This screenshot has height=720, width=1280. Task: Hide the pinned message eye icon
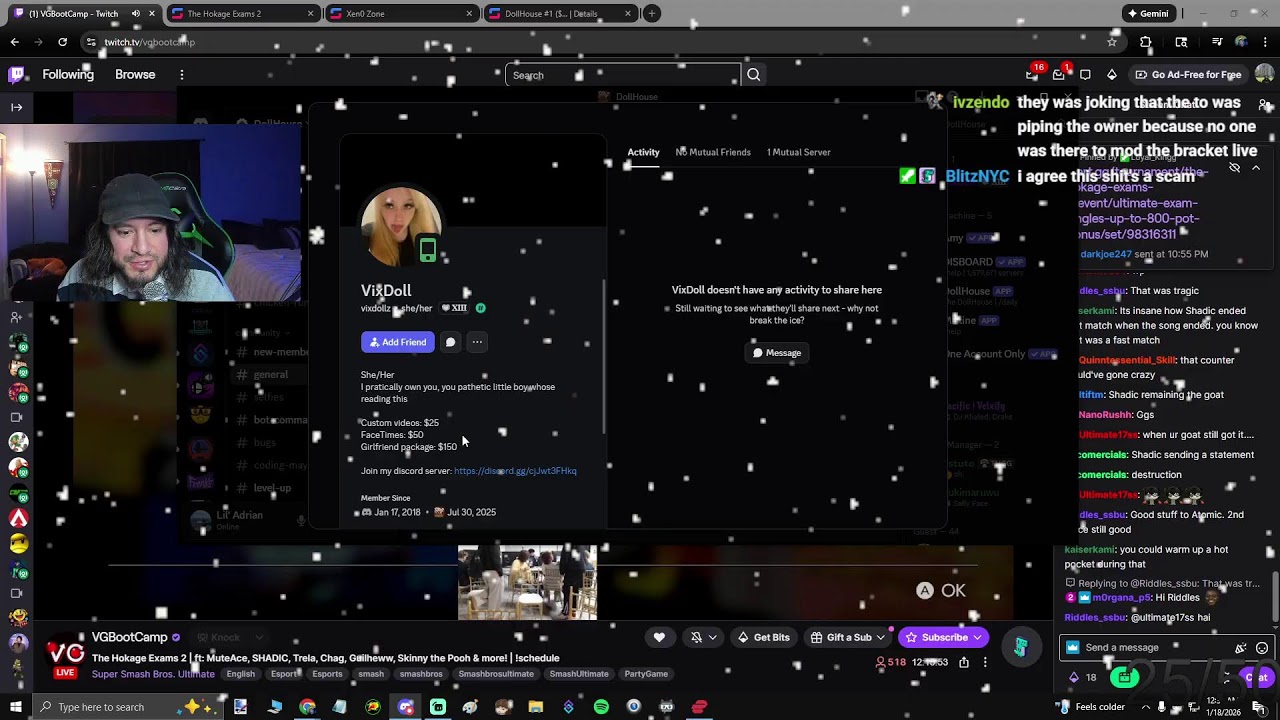(x=1234, y=168)
